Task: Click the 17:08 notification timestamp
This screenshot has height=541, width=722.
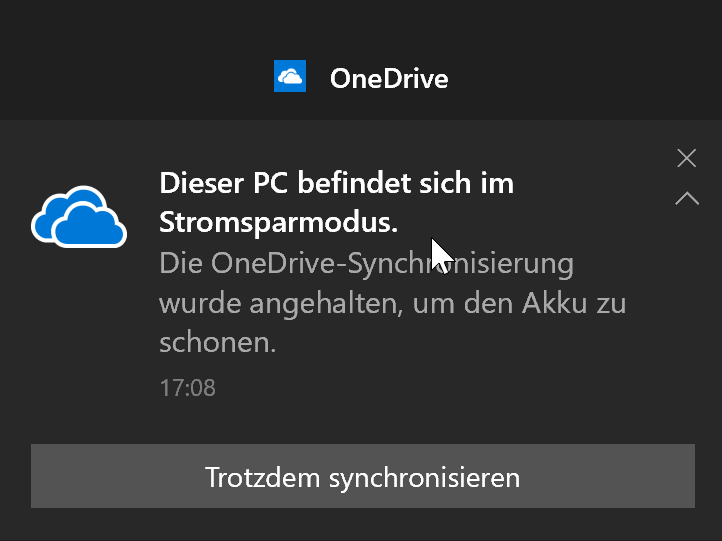Action: point(187,387)
